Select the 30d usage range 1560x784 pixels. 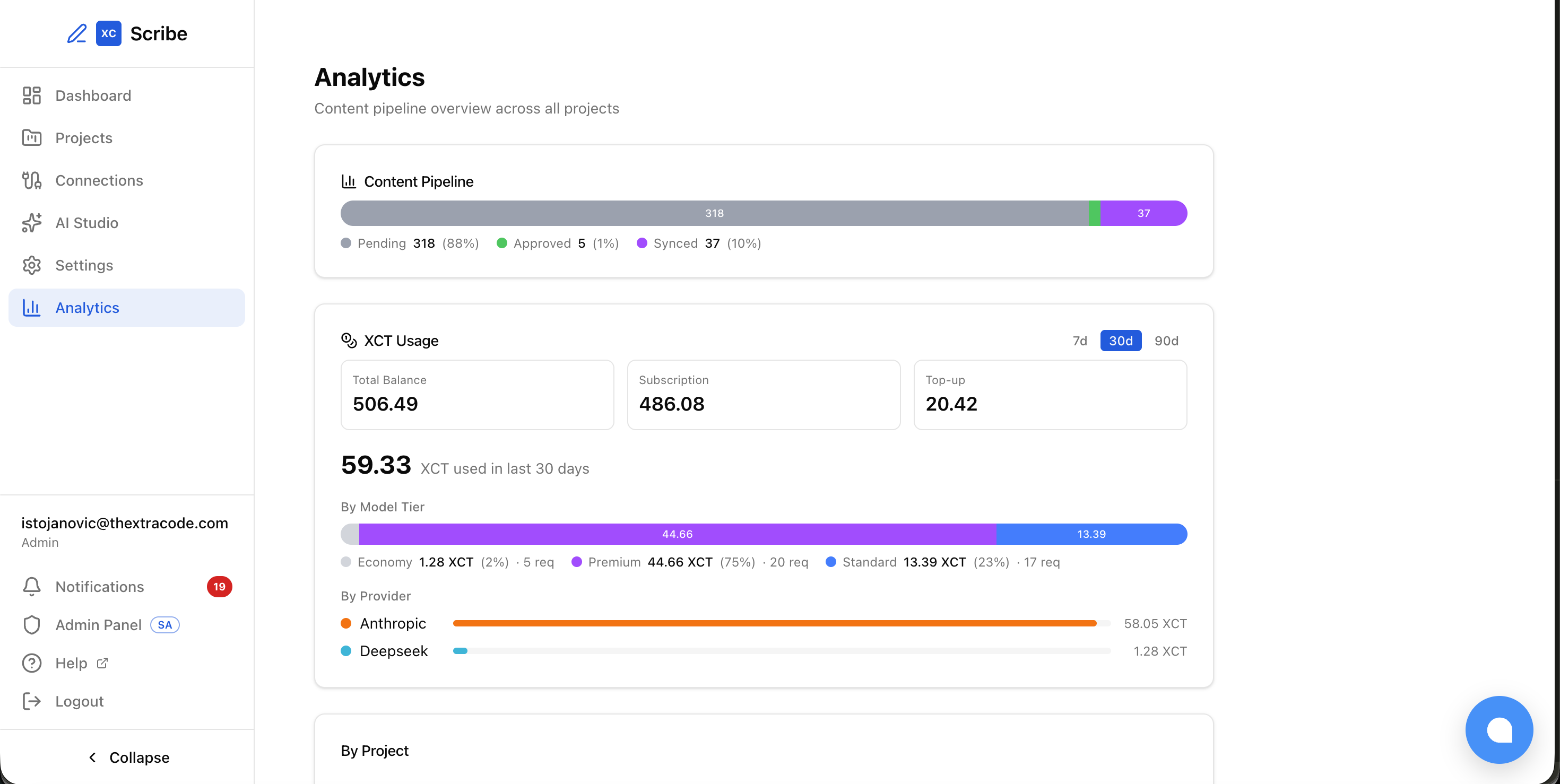[1120, 341]
